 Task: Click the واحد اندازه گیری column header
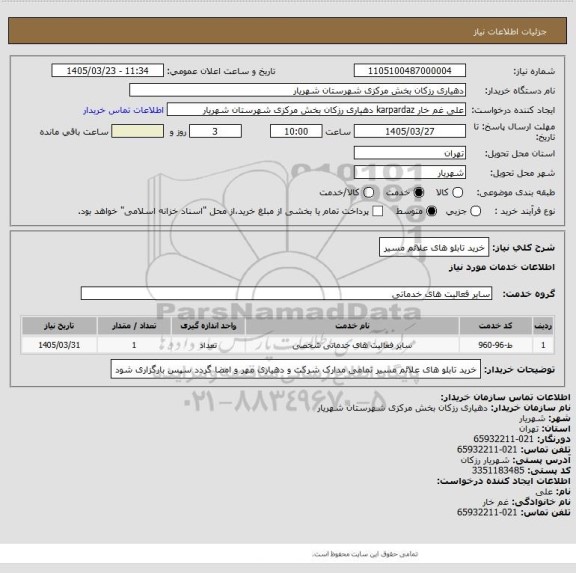tap(208, 326)
